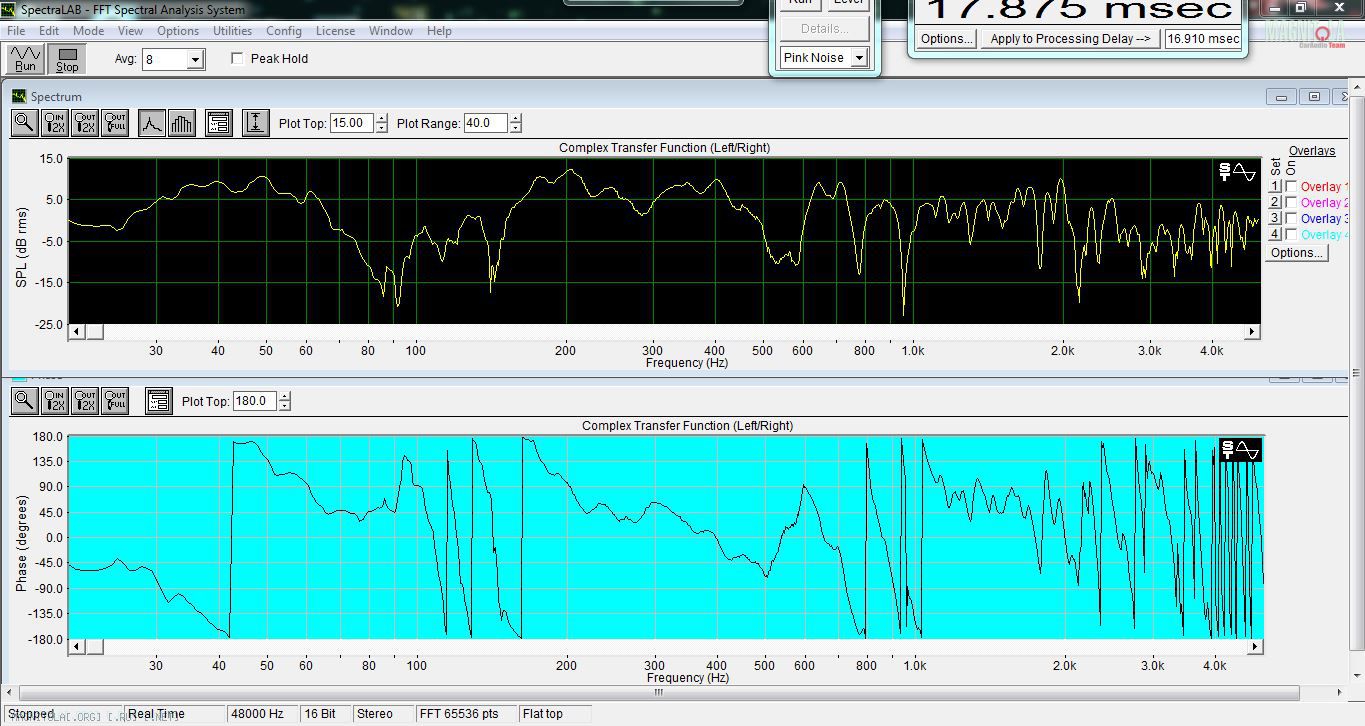Click the Spectrum Plot Top input field
The height and width of the screenshot is (726, 1365).
(351, 123)
